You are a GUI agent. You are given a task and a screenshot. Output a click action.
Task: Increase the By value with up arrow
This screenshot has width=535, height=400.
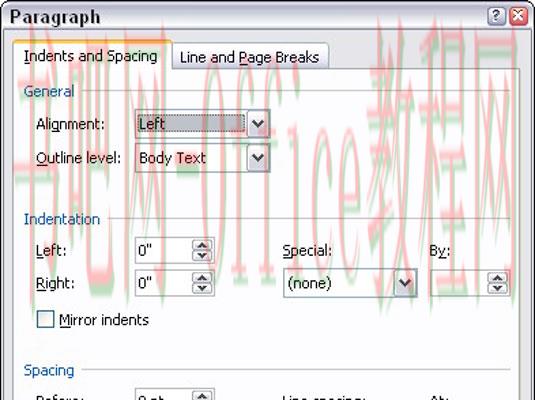pos(497,278)
